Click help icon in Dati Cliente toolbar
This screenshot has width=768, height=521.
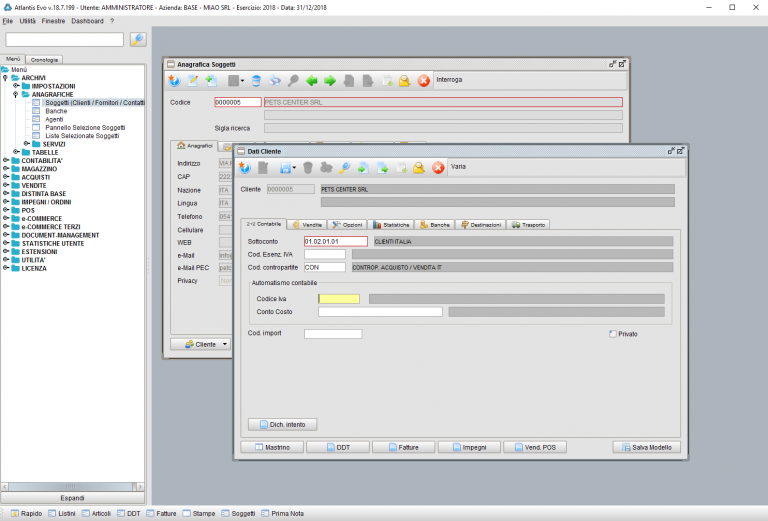pyautogui.click(x=244, y=168)
